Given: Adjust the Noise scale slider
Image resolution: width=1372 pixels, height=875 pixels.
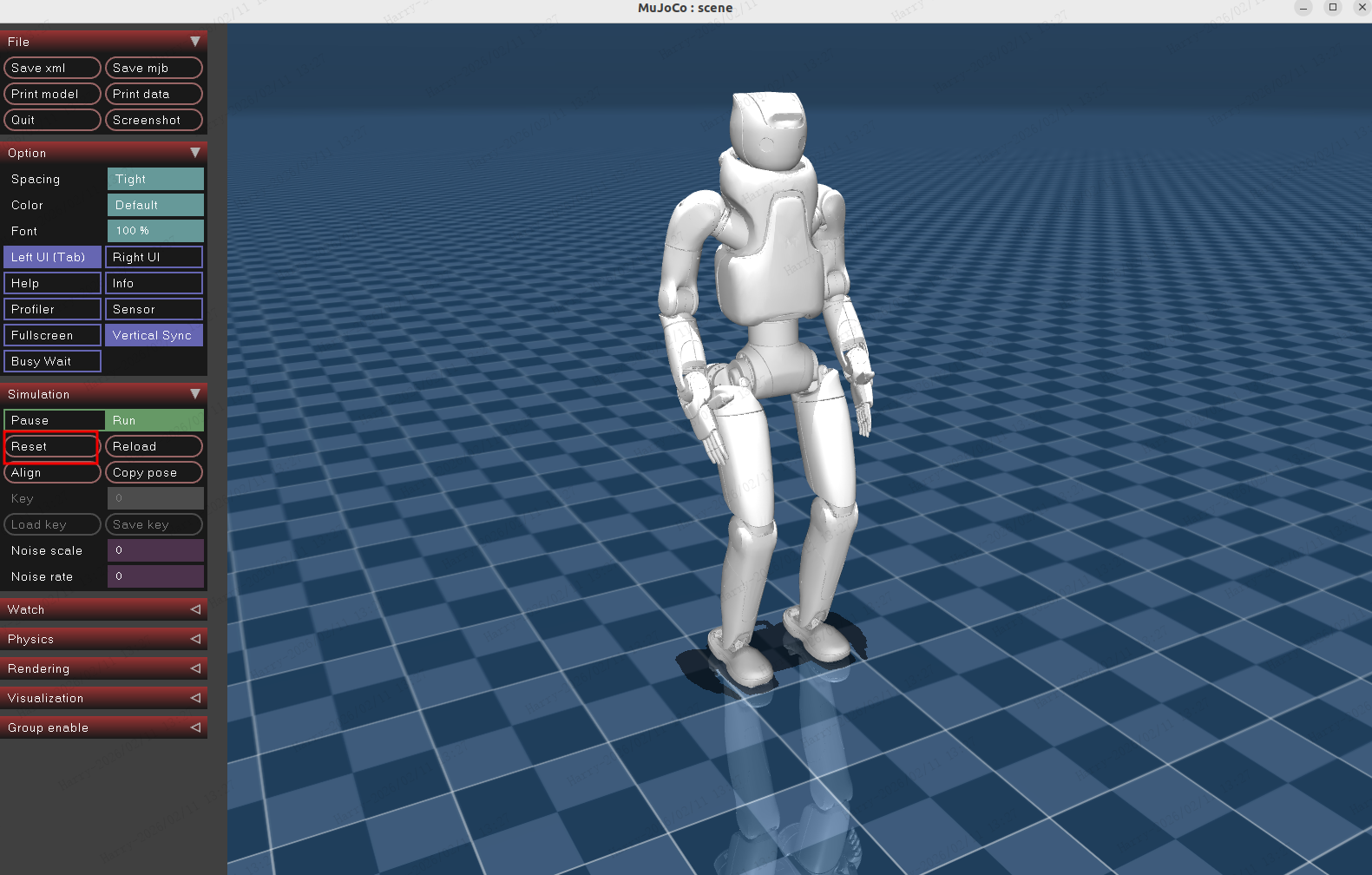Looking at the screenshot, I should click(155, 550).
